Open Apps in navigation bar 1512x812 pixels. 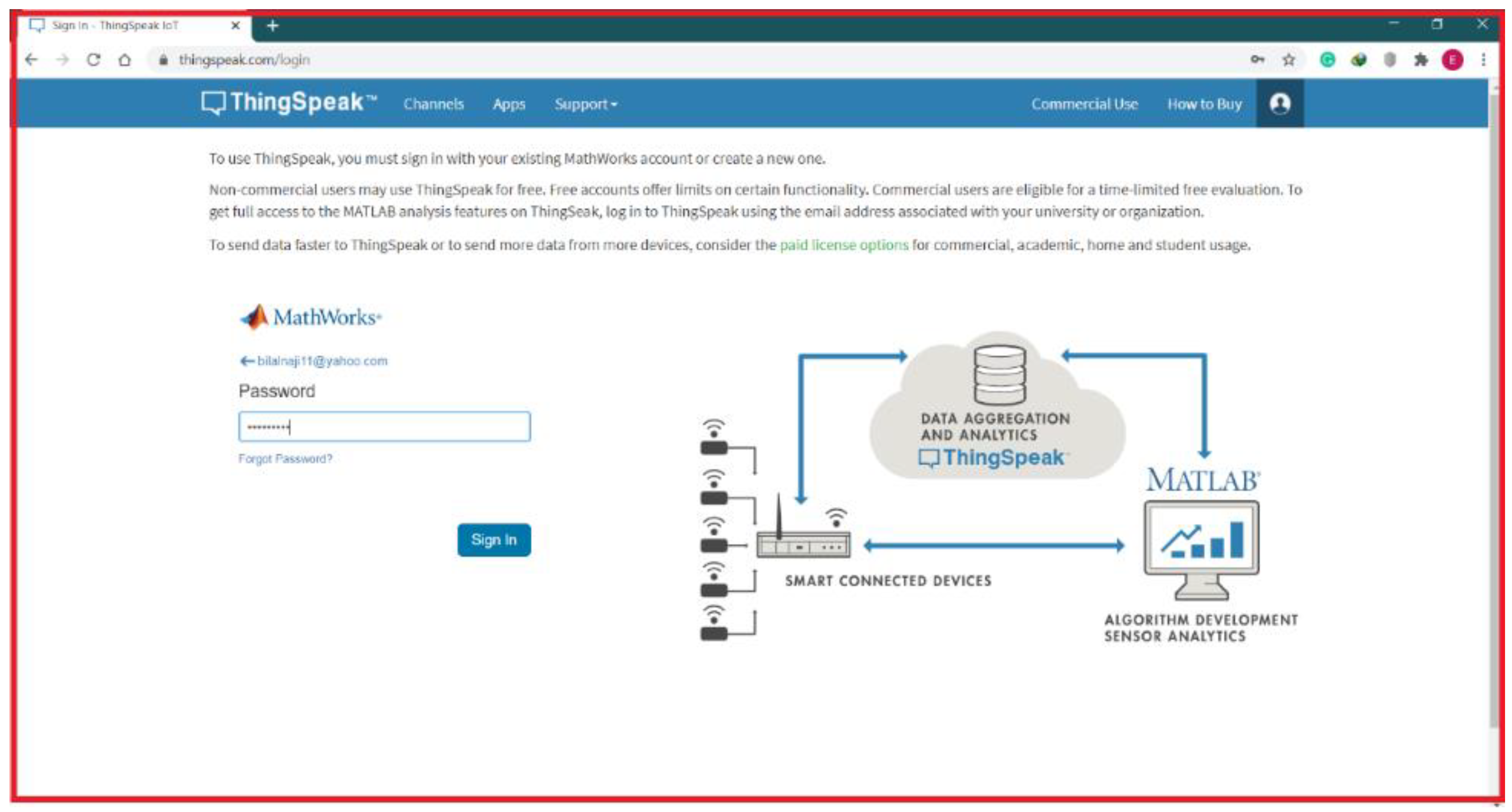click(508, 105)
